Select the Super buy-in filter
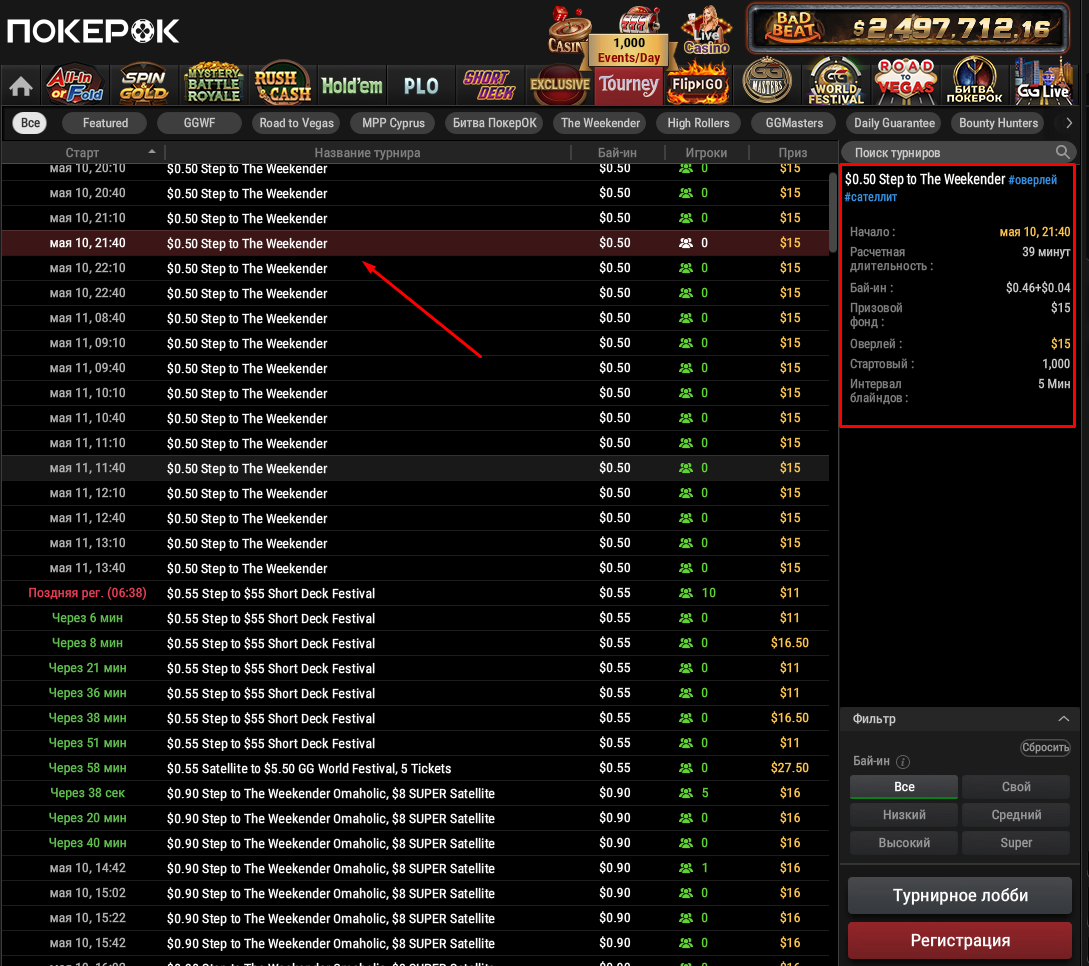Image resolution: width=1089 pixels, height=966 pixels. (x=1015, y=842)
